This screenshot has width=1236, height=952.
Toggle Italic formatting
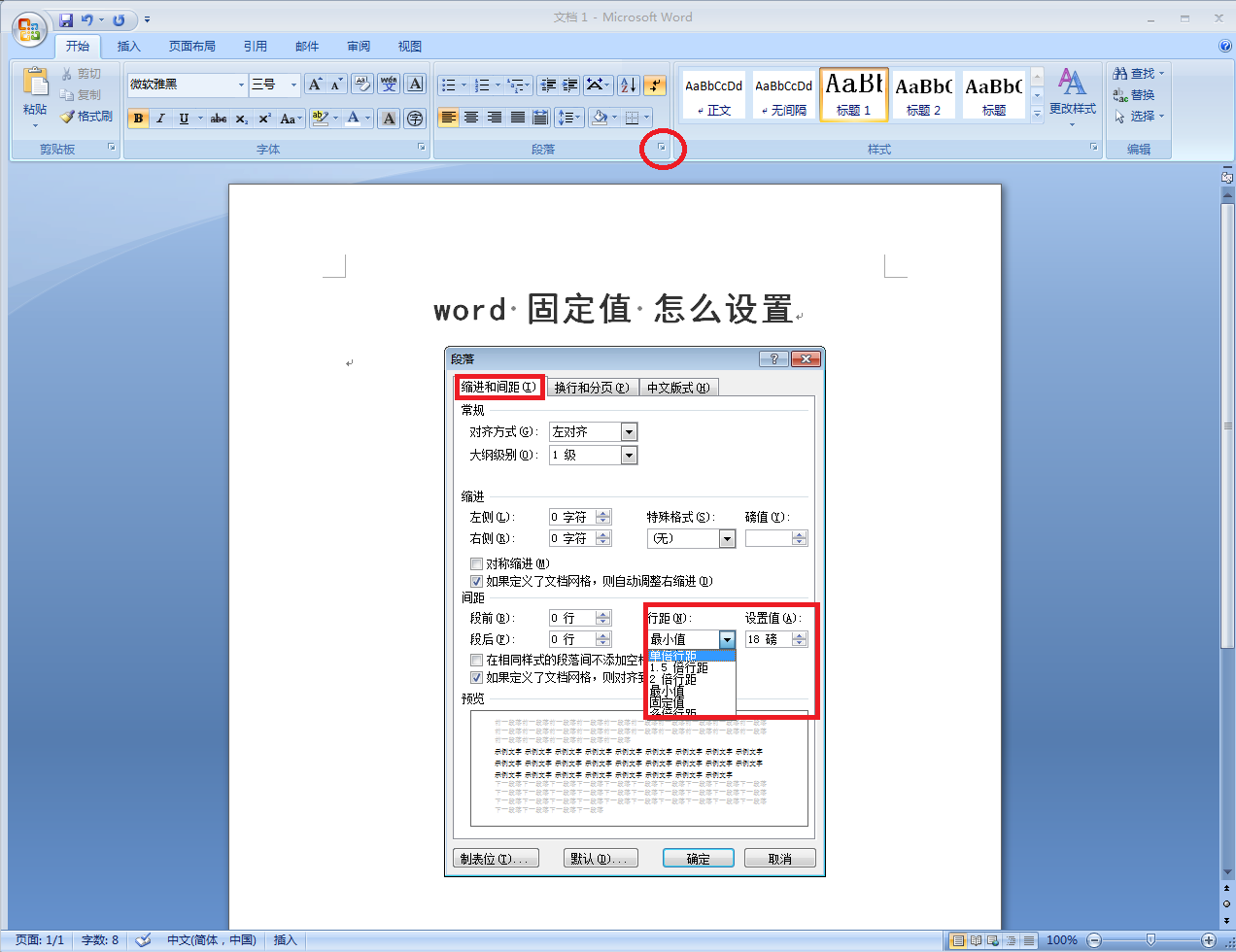[x=160, y=119]
